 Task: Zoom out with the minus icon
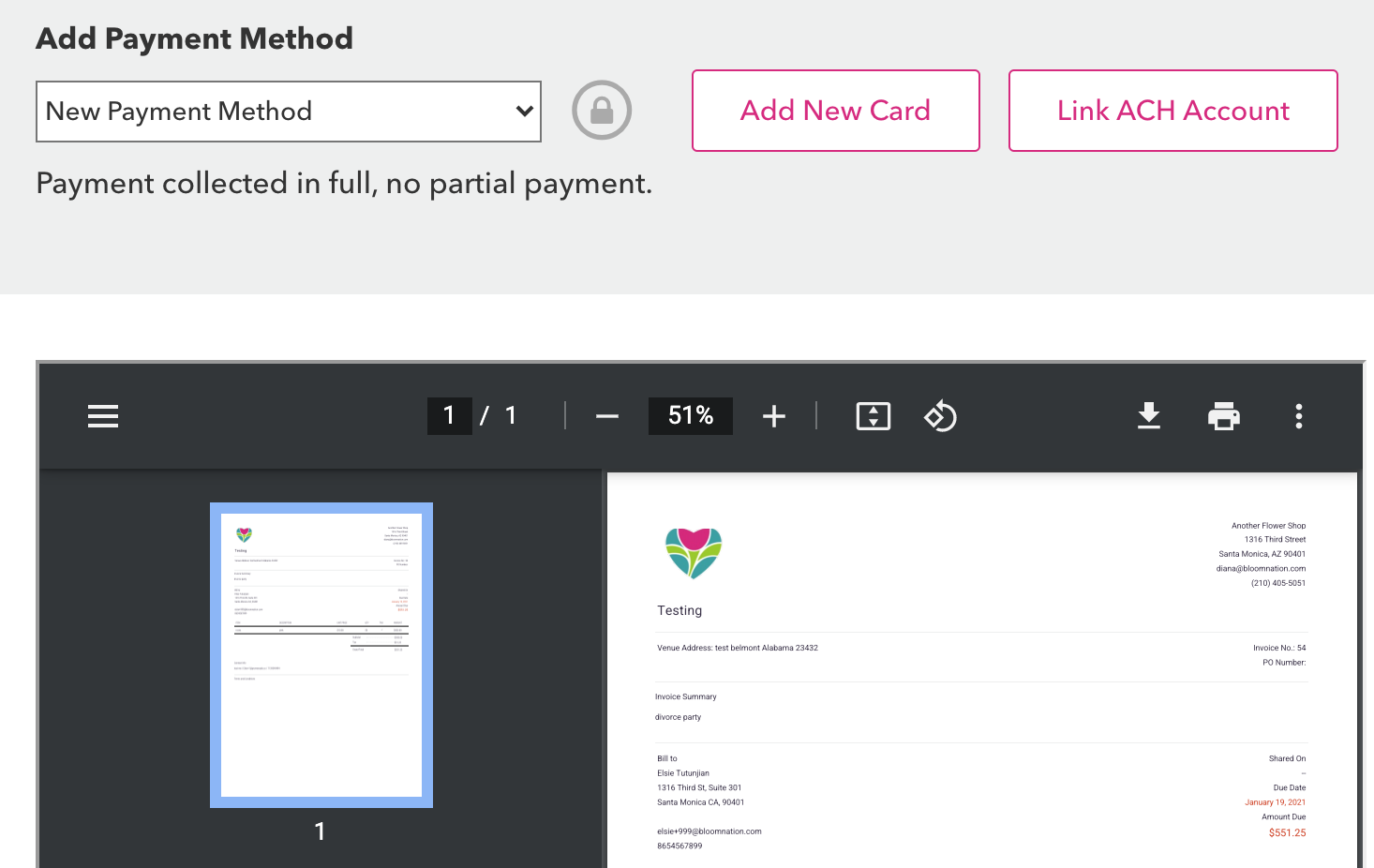click(607, 416)
